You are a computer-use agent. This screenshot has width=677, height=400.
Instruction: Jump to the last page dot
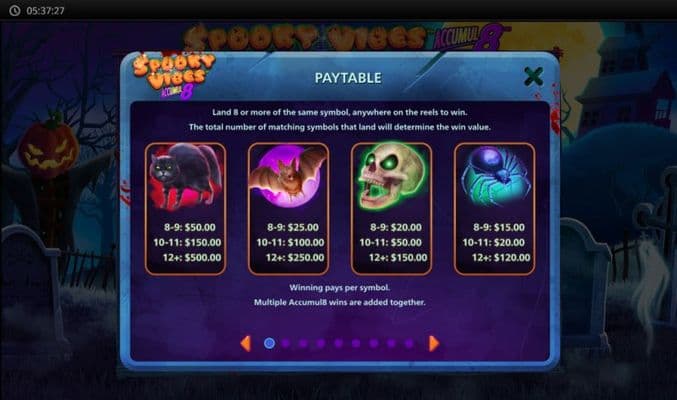click(409, 343)
